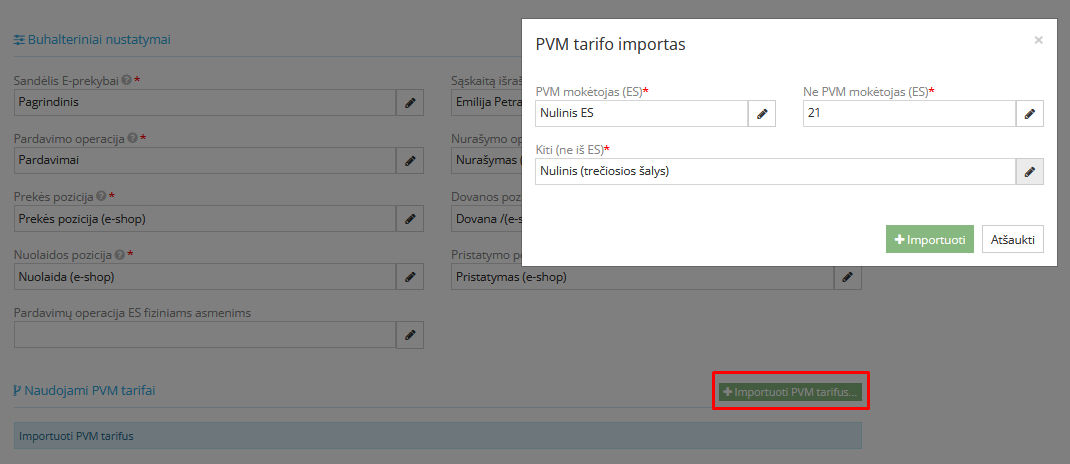This screenshot has height=464, width=1070.
Task: Click the Importuoti PVM tarifus... button
Action: point(790,392)
